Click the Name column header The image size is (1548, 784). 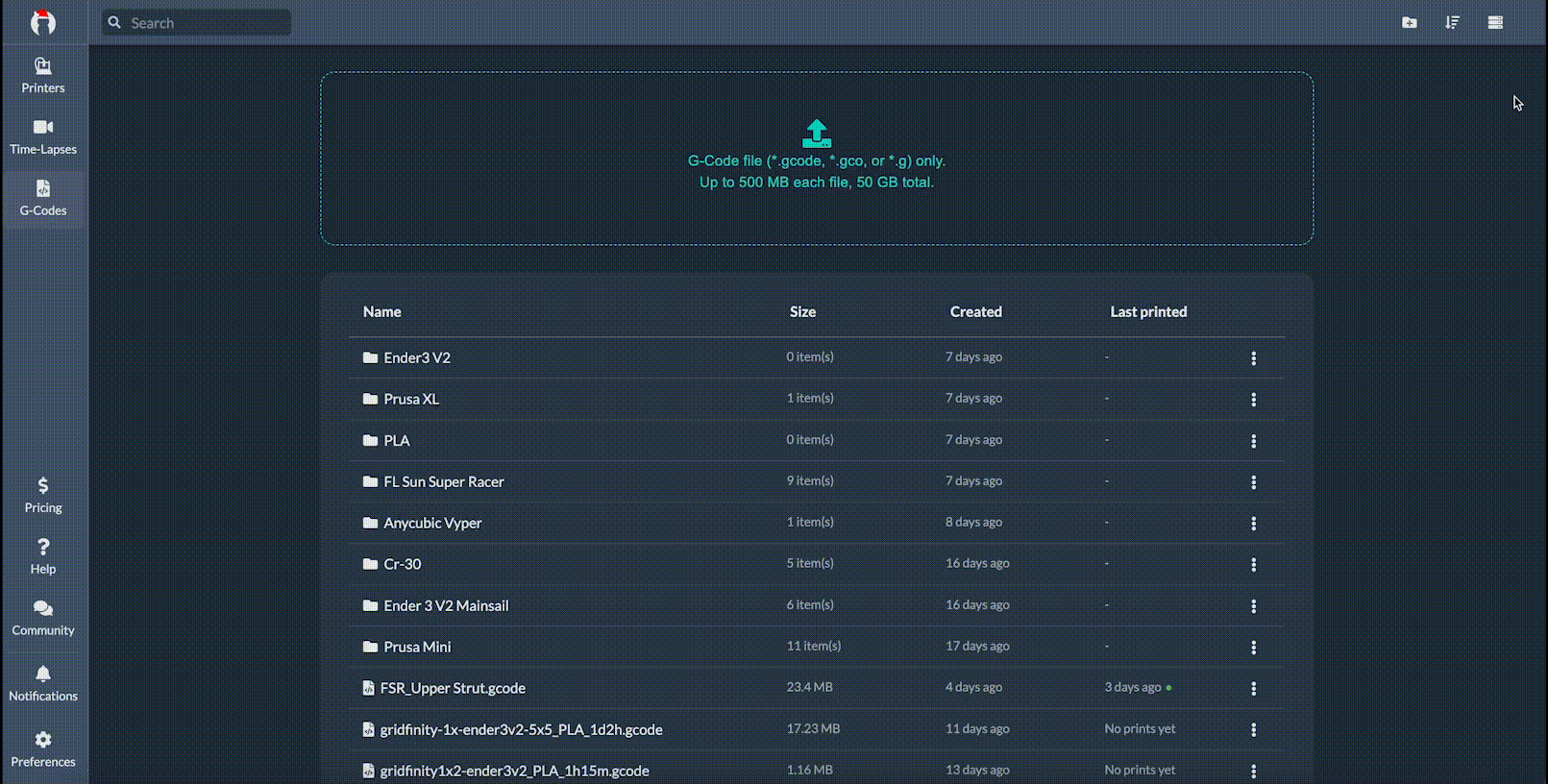pyautogui.click(x=381, y=311)
